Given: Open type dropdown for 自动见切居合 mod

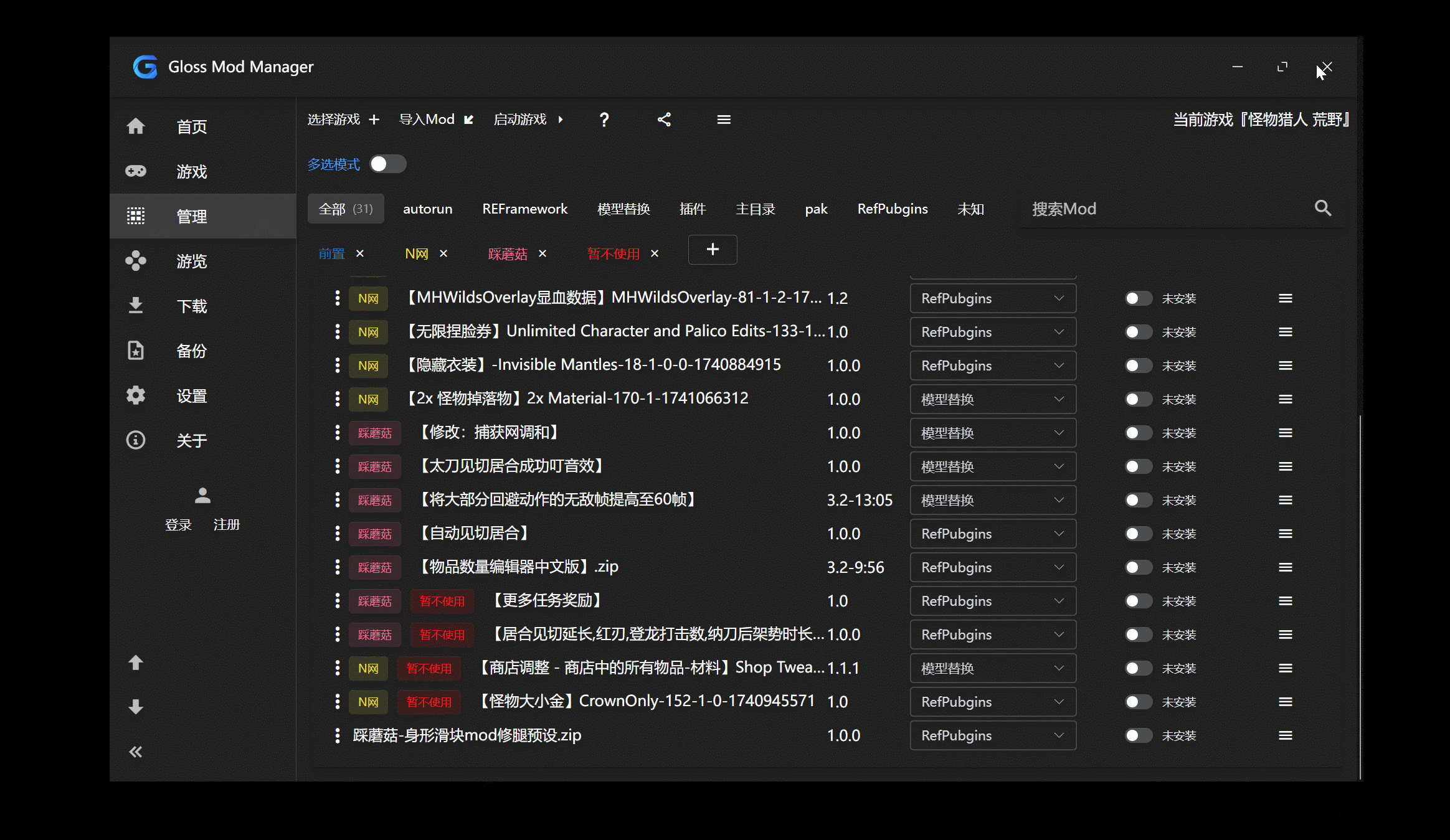Looking at the screenshot, I should pyautogui.click(x=993, y=534).
